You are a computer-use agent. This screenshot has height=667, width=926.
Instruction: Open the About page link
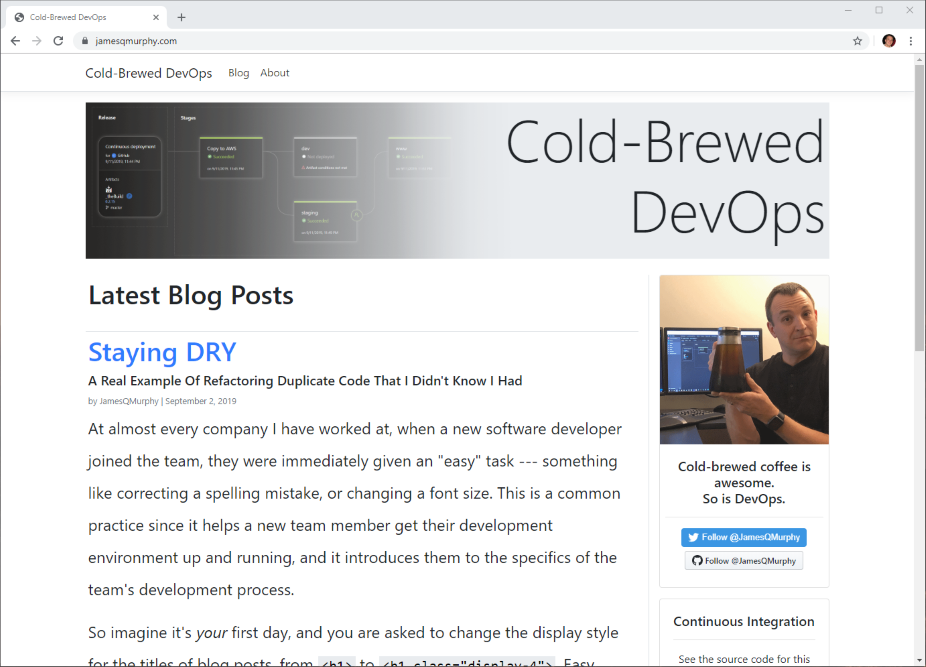pyautogui.click(x=274, y=73)
